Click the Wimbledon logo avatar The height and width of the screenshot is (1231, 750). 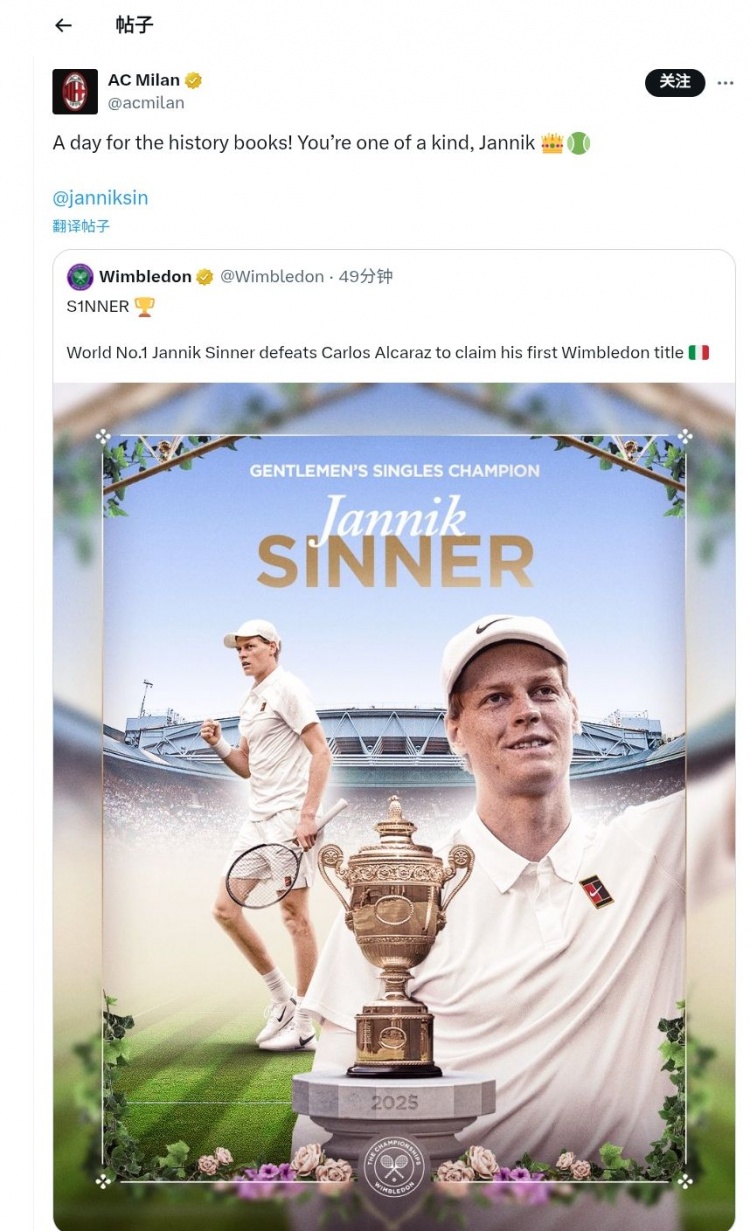[80, 277]
